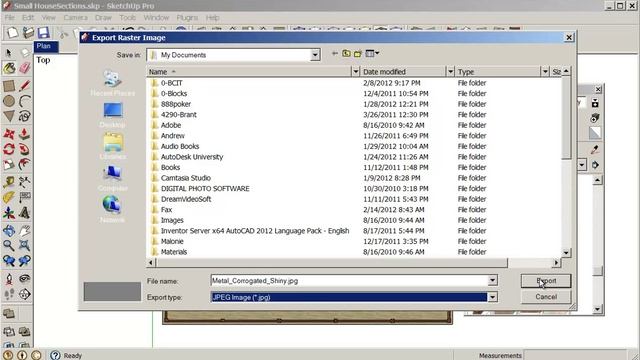Select the Polygon triangle tool

pos(9,116)
